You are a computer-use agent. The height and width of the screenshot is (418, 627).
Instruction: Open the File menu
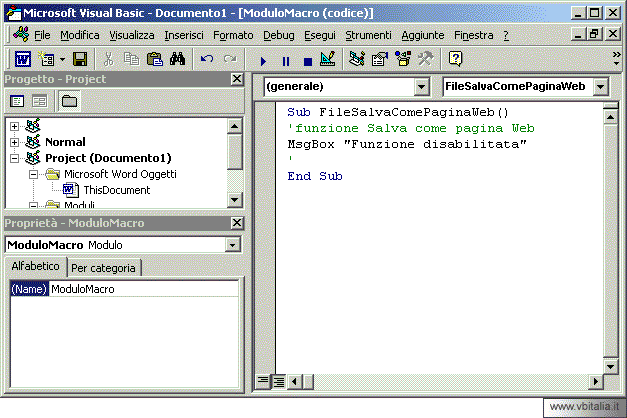[x=42, y=35]
